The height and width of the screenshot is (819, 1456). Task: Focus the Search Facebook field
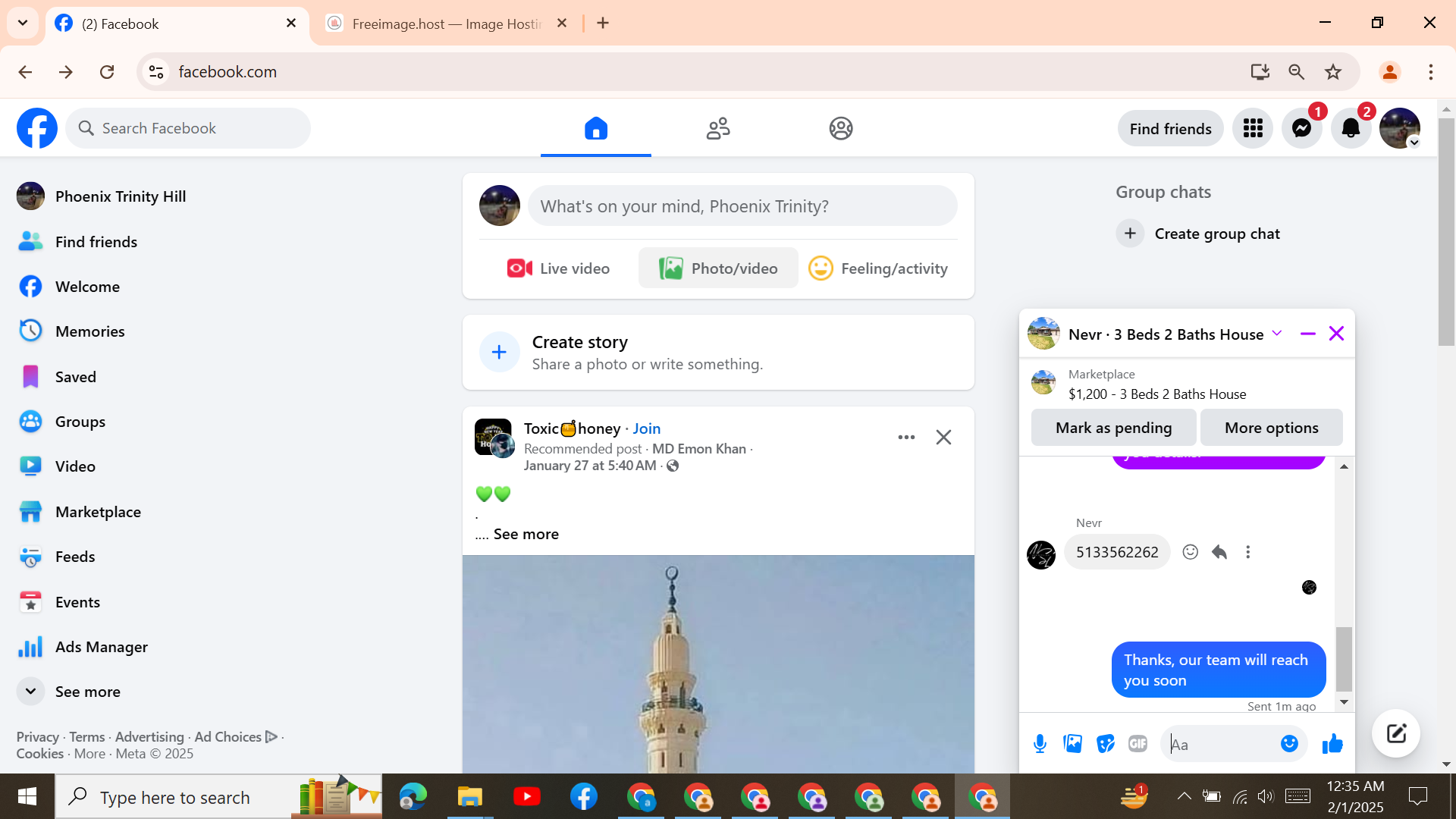point(188,128)
